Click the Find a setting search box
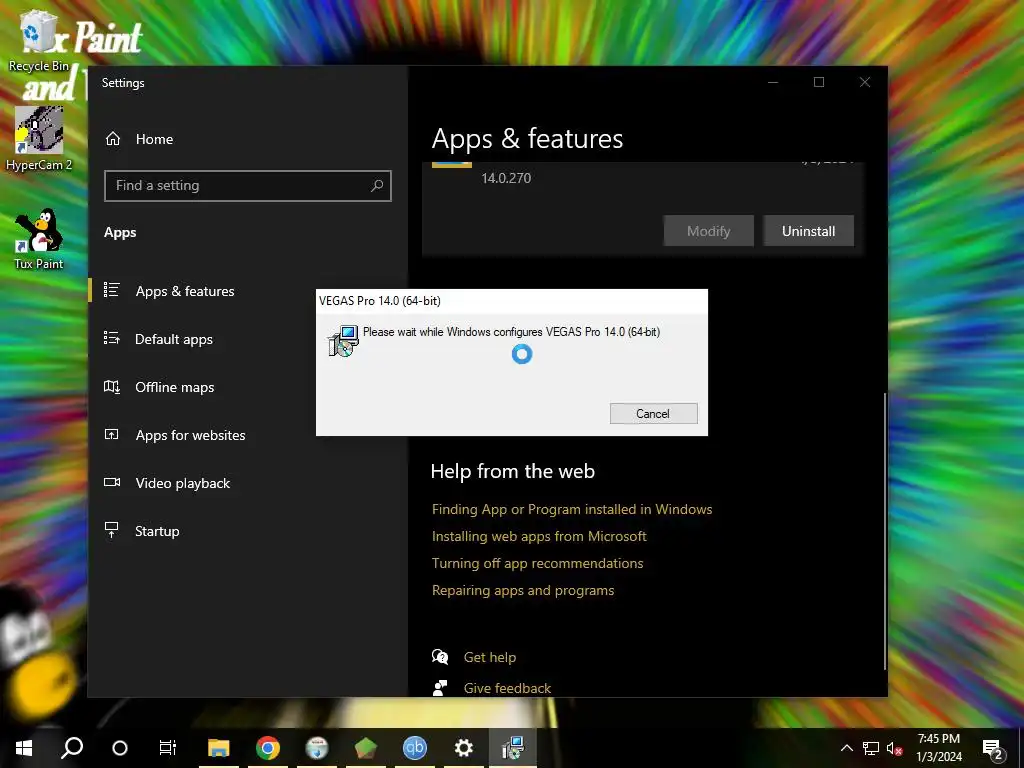 tap(248, 185)
